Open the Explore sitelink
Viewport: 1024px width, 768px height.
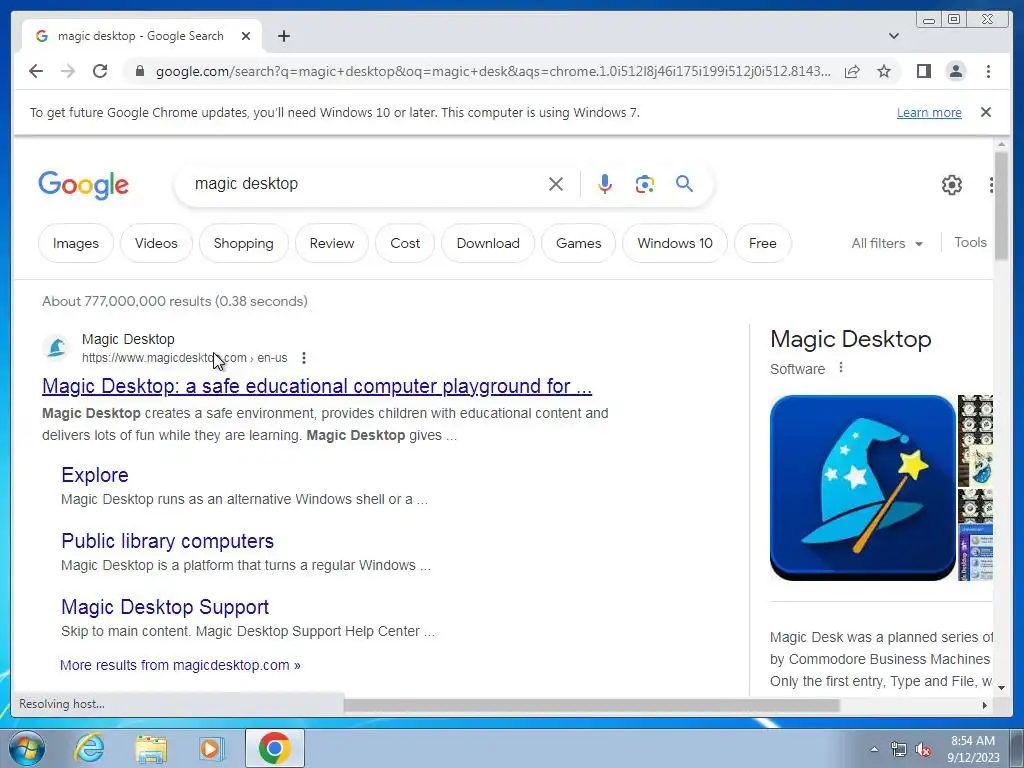pos(95,475)
